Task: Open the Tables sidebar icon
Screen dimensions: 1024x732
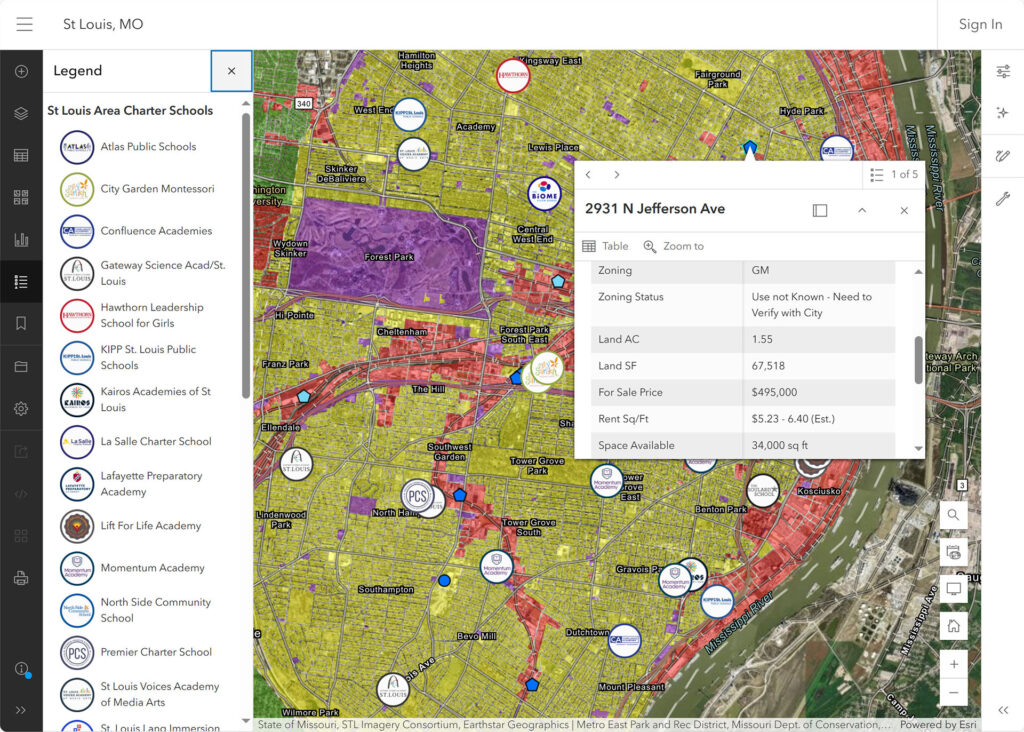Action: point(21,155)
